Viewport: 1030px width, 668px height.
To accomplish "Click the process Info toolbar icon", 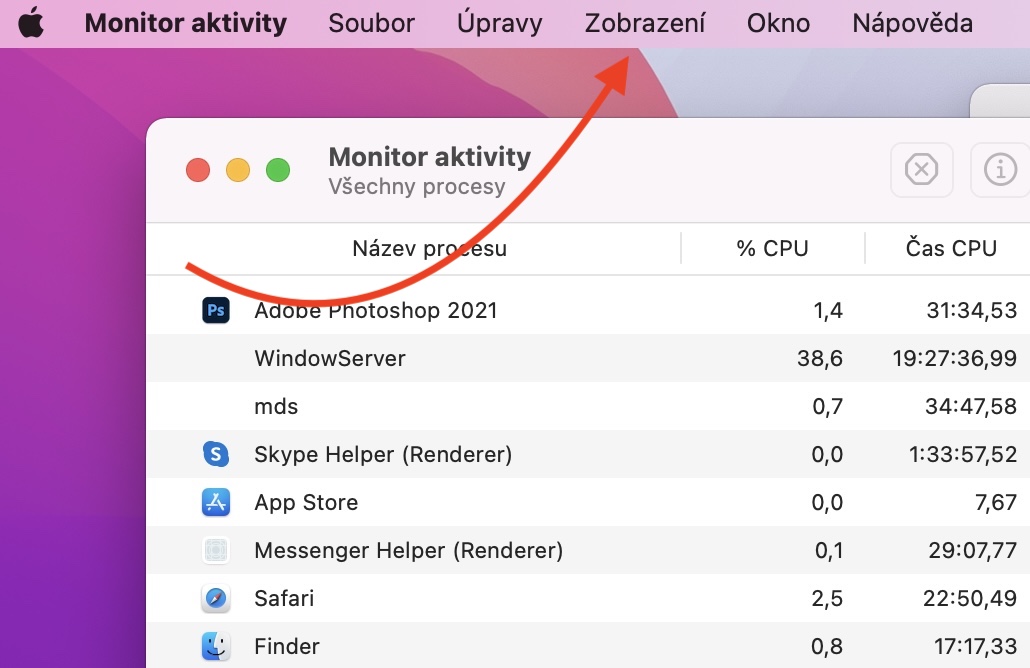I will tap(999, 170).
